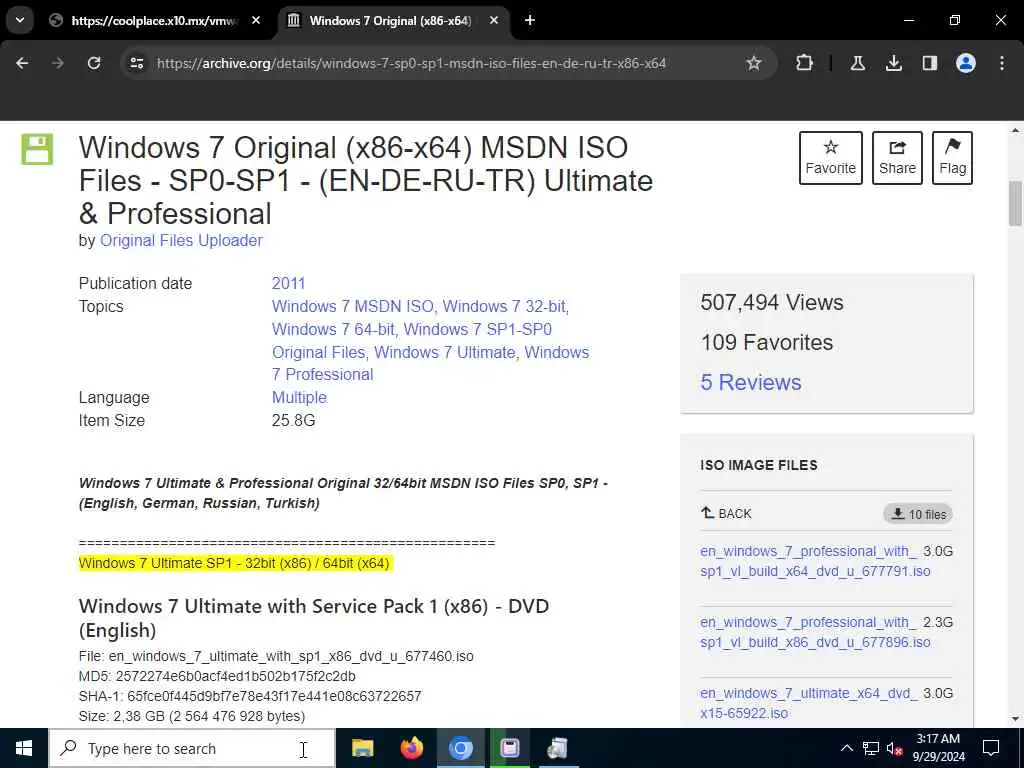Image resolution: width=1024 pixels, height=768 pixels.
Task: Click the 507,494 Views text
Action: pyautogui.click(x=772, y=302)
